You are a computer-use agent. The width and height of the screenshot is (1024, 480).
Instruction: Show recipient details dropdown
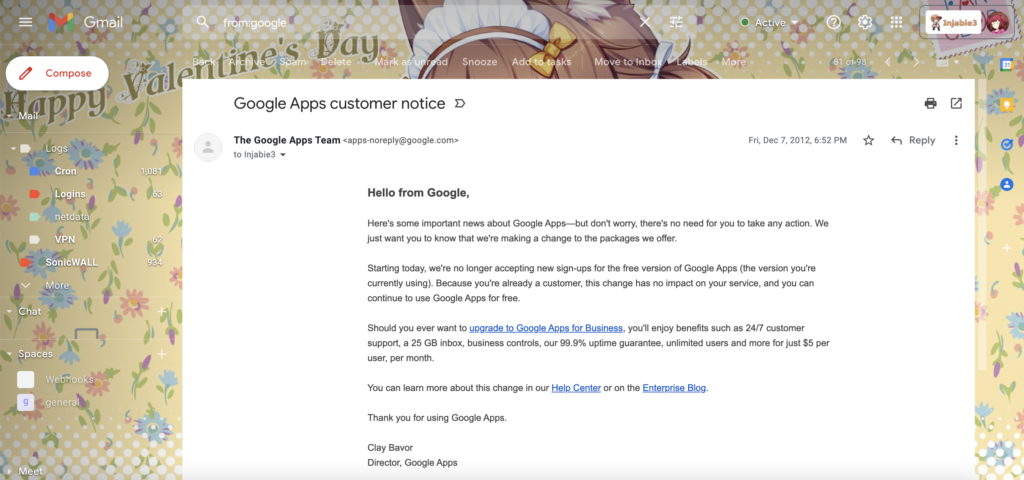283,155
